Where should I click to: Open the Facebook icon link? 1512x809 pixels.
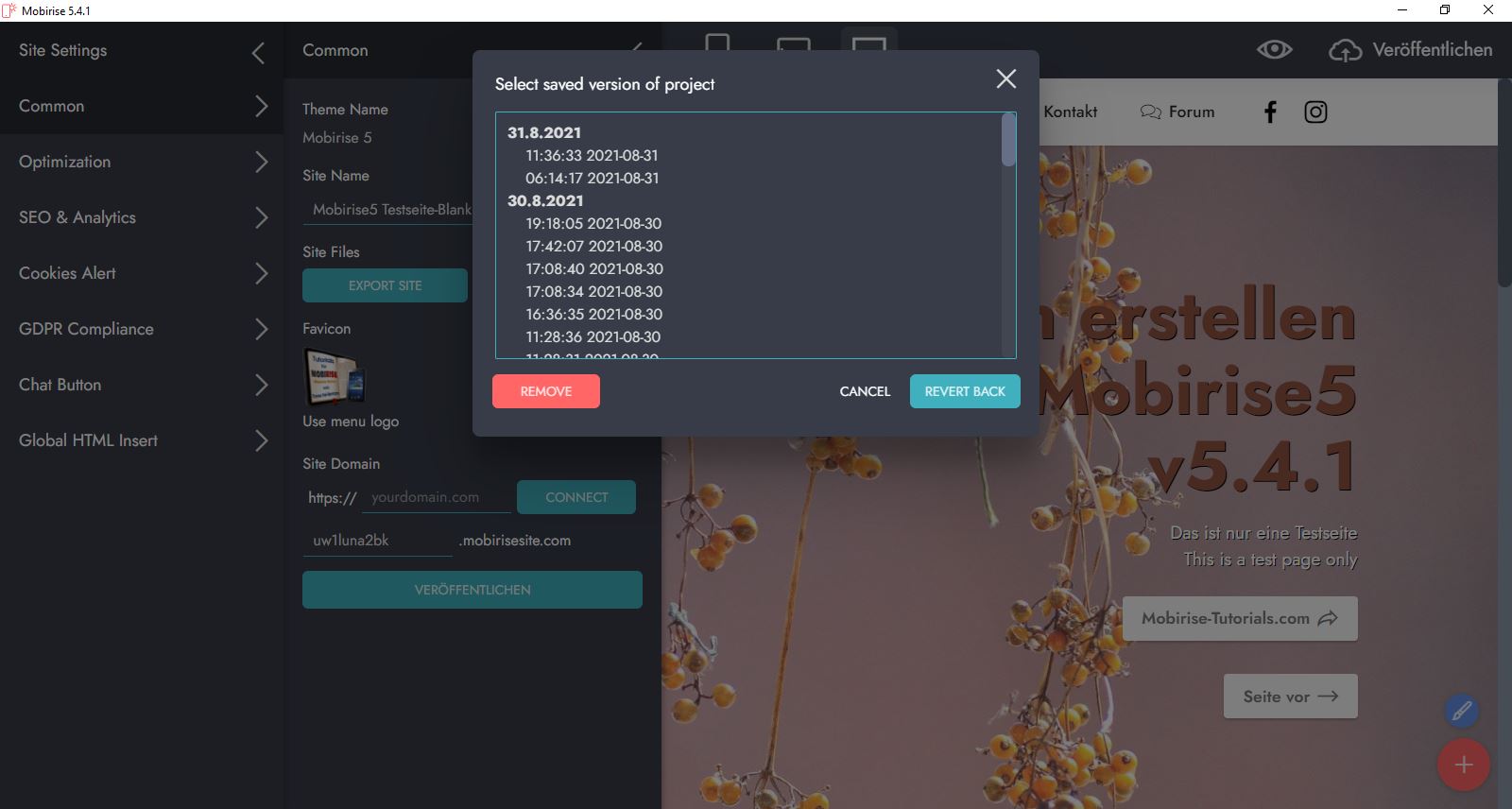[x=1270, y=112]
